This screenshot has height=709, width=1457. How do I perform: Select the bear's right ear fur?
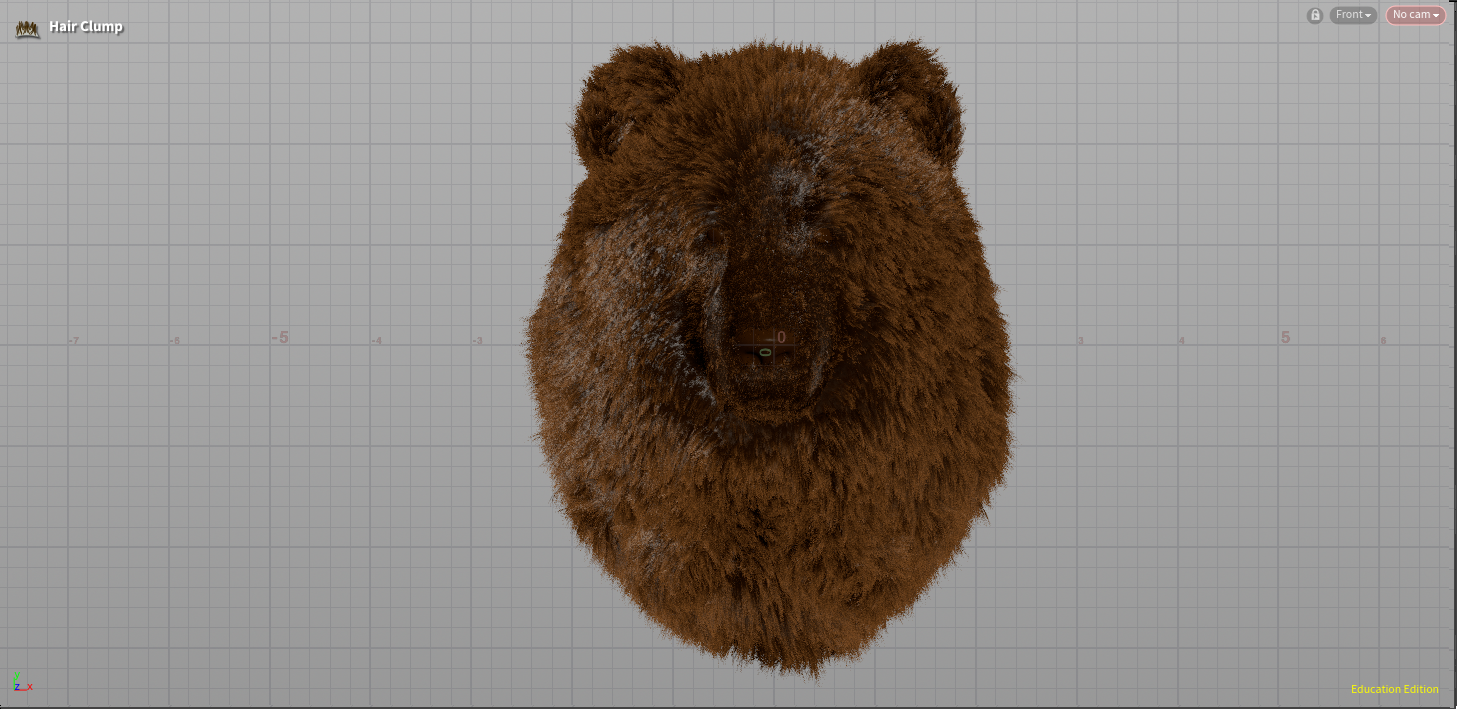(915, 100)
